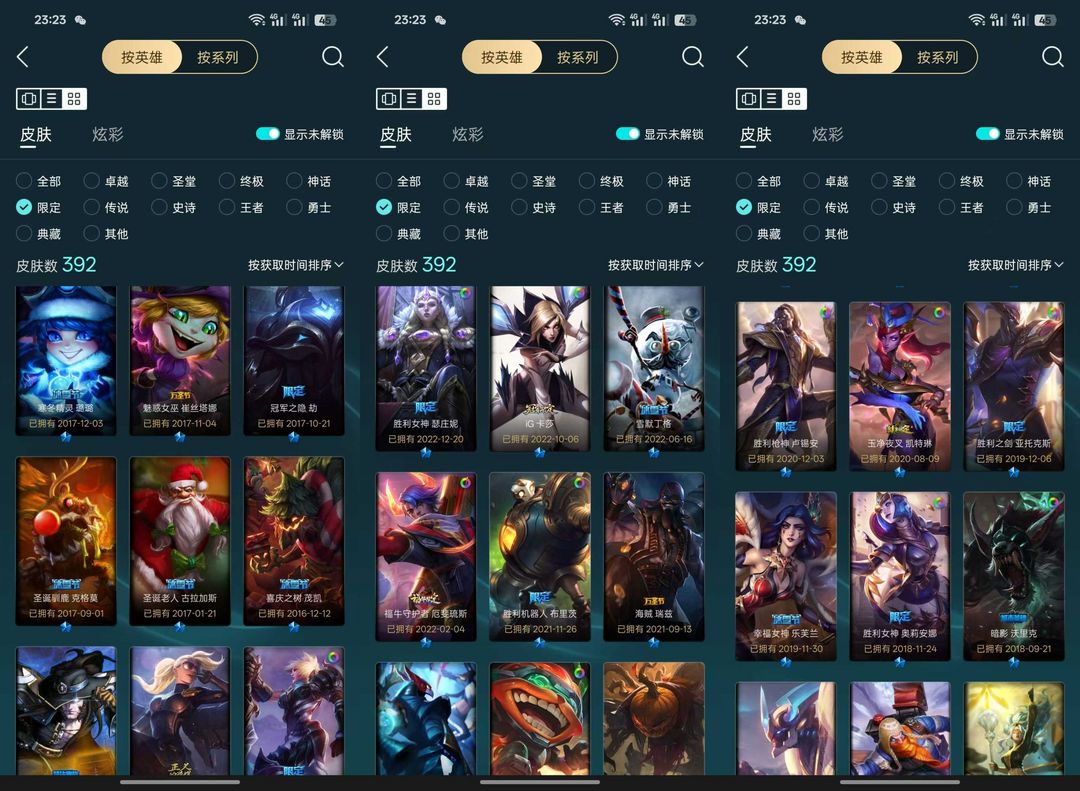Open search in the rightmost phone screen
This screenshot has height=791, width=1080.
coord(1052,56)
